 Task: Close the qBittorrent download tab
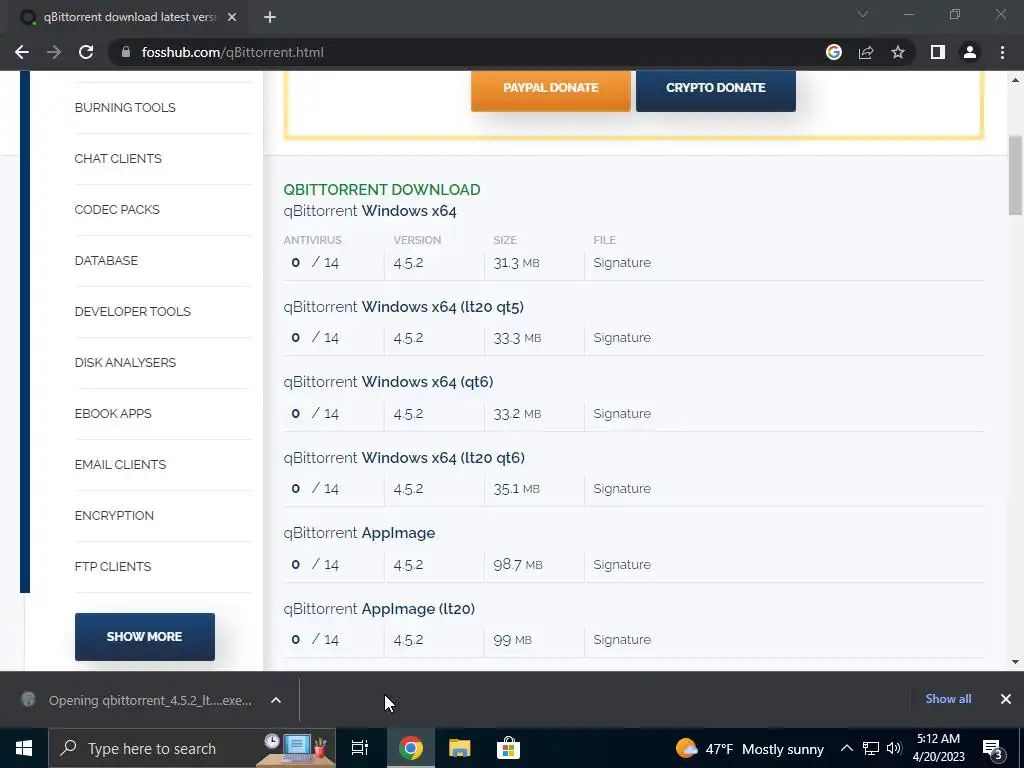(232, 18)
